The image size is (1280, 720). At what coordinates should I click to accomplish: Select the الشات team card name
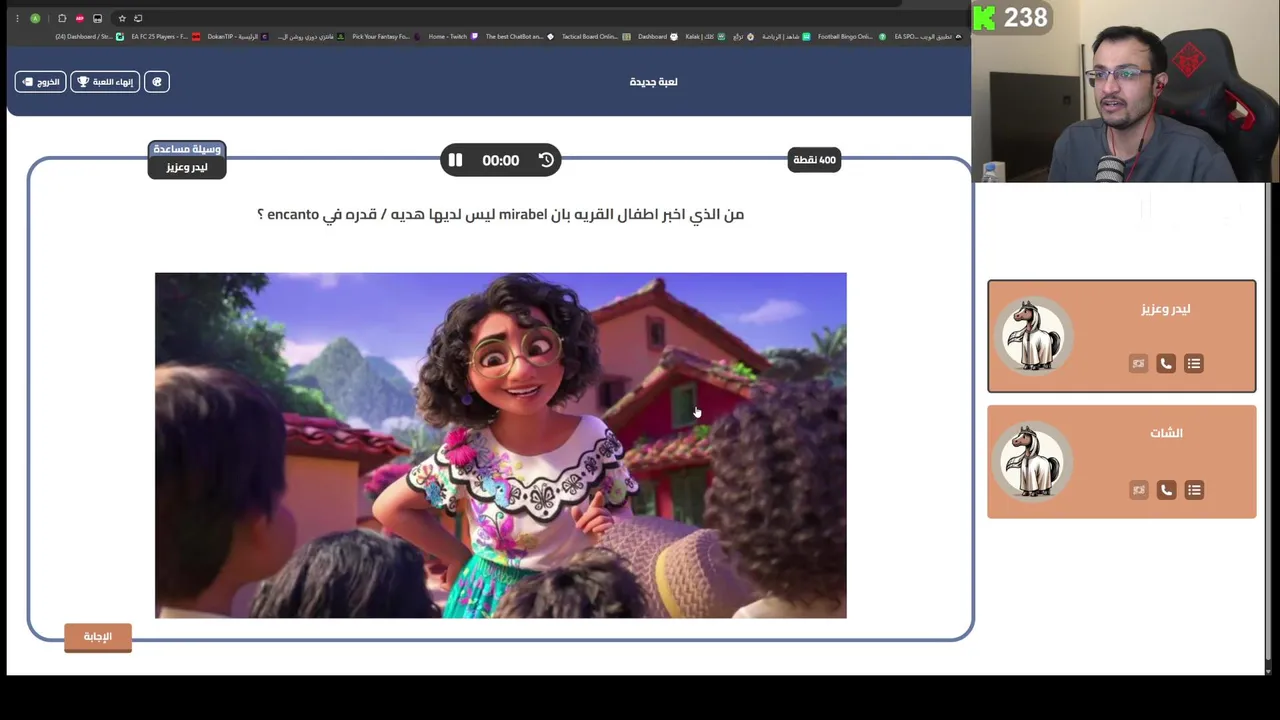click(x=1166, y=433)
